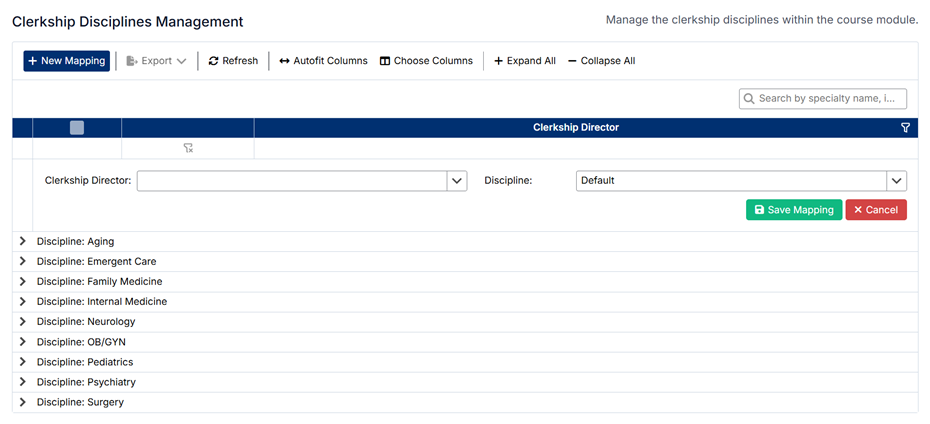Open the Export dropdown menu
The height and width of the screenshot is (424, 930).
coord(157,61)
